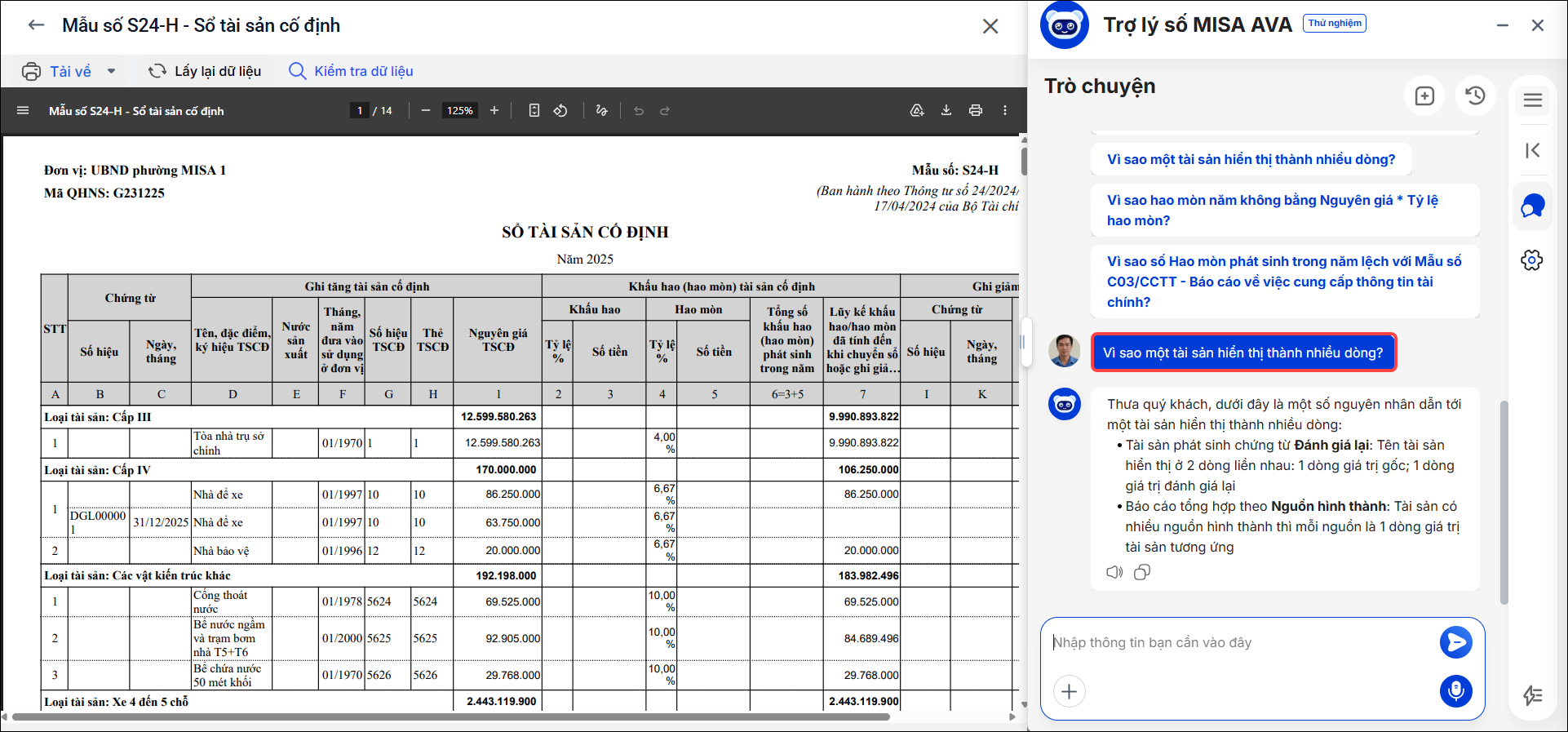The height and width of the screenshot is (732, 1568).
Task: Zoom out the PDF with minus
Action: pyautogui.click(x=426, y=110)
